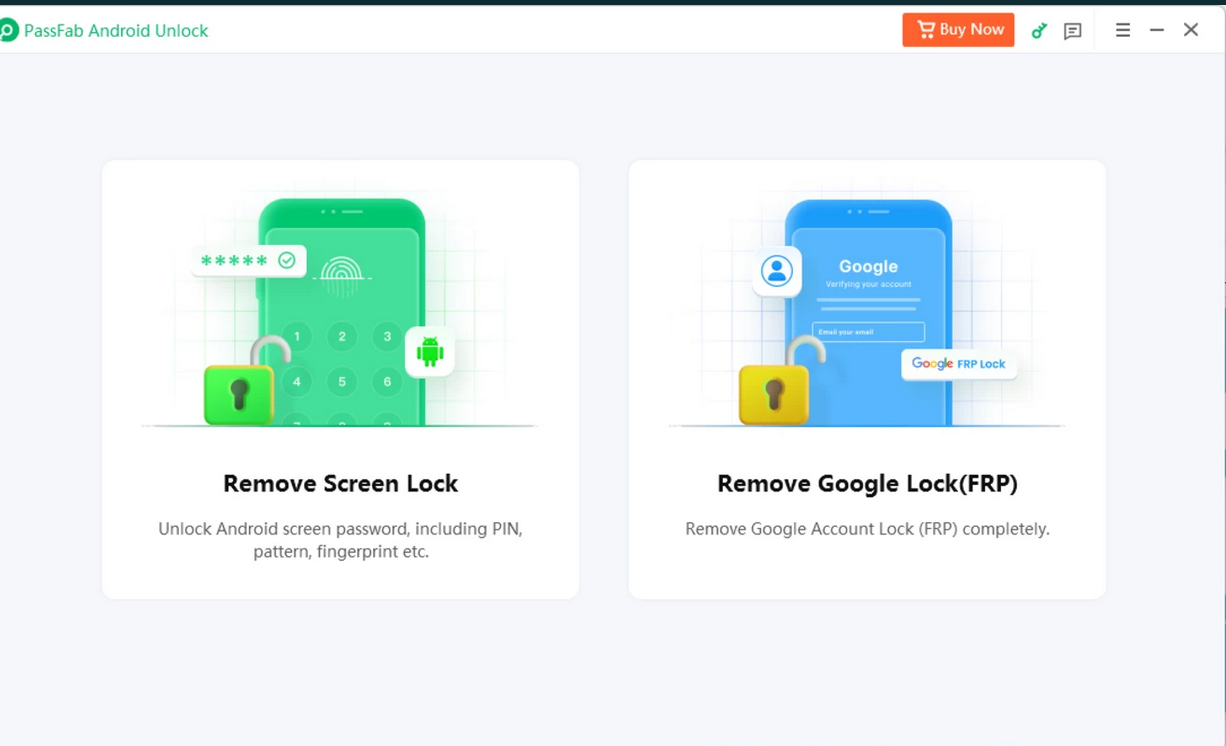Click the Email field on blue phone
Screen dimensions: 1226x746
(x=868, y=332)
